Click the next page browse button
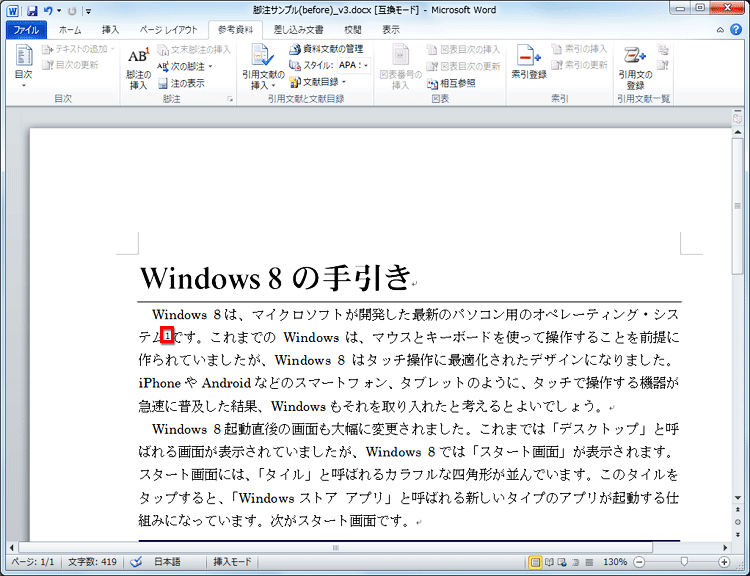The image size is (750, 576). pyautogui.click(x=737, y=534)
